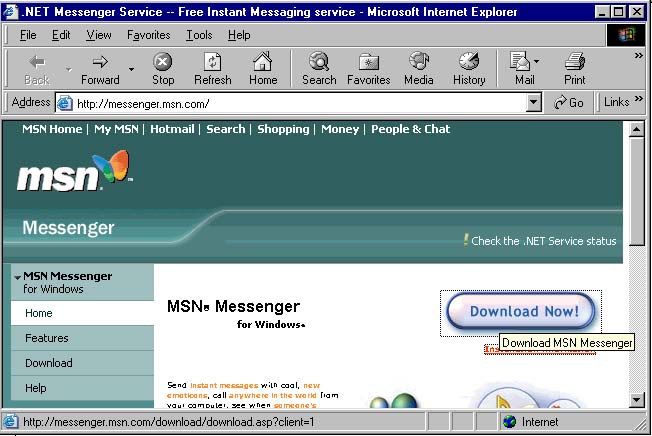Click the 'anywhere in the world' link

(272, 395)
